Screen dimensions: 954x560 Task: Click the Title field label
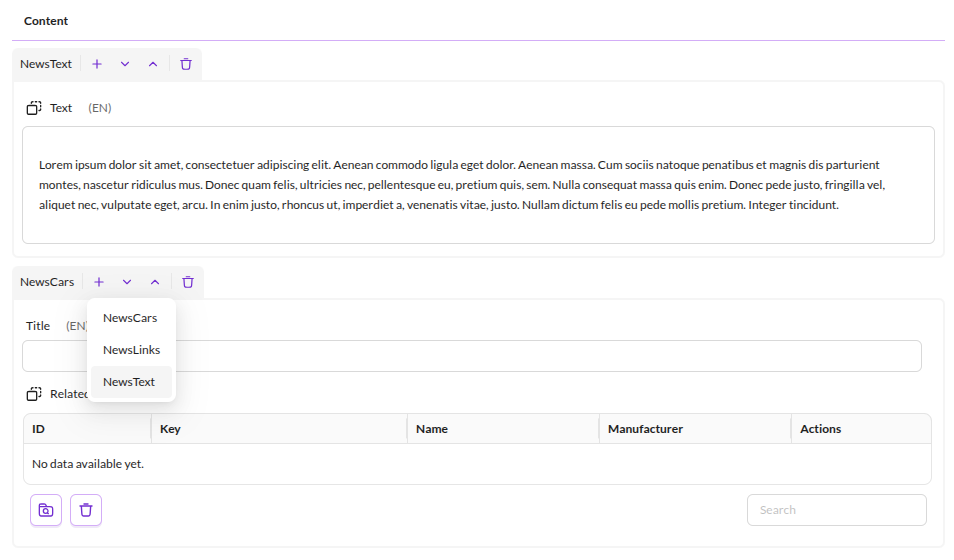pos(38,326)
